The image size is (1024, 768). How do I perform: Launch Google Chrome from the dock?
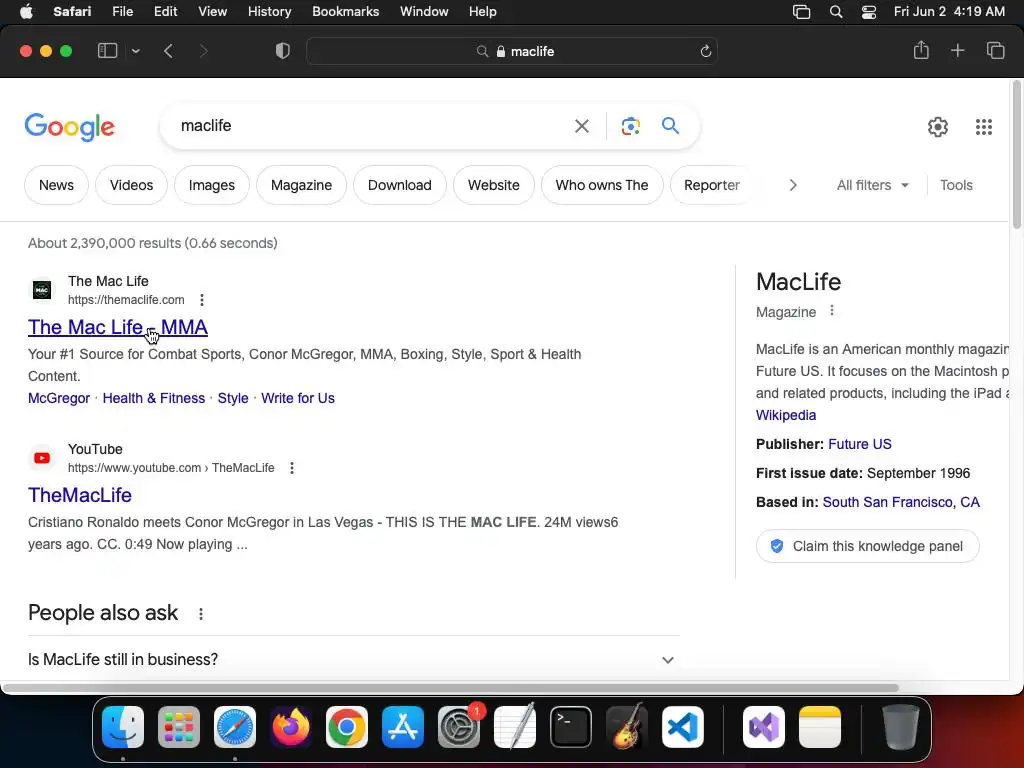click(347, 727)
